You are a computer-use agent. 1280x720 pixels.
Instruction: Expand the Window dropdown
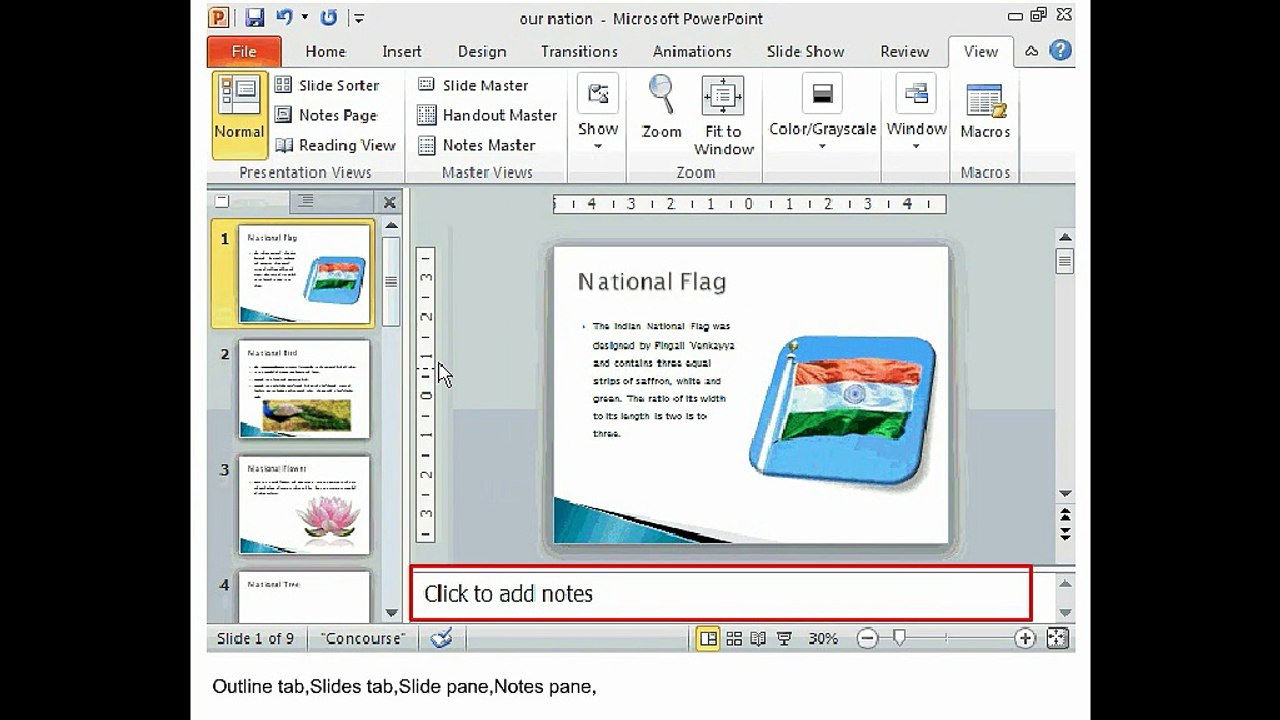pyautogui.click(x=916, y=113)
